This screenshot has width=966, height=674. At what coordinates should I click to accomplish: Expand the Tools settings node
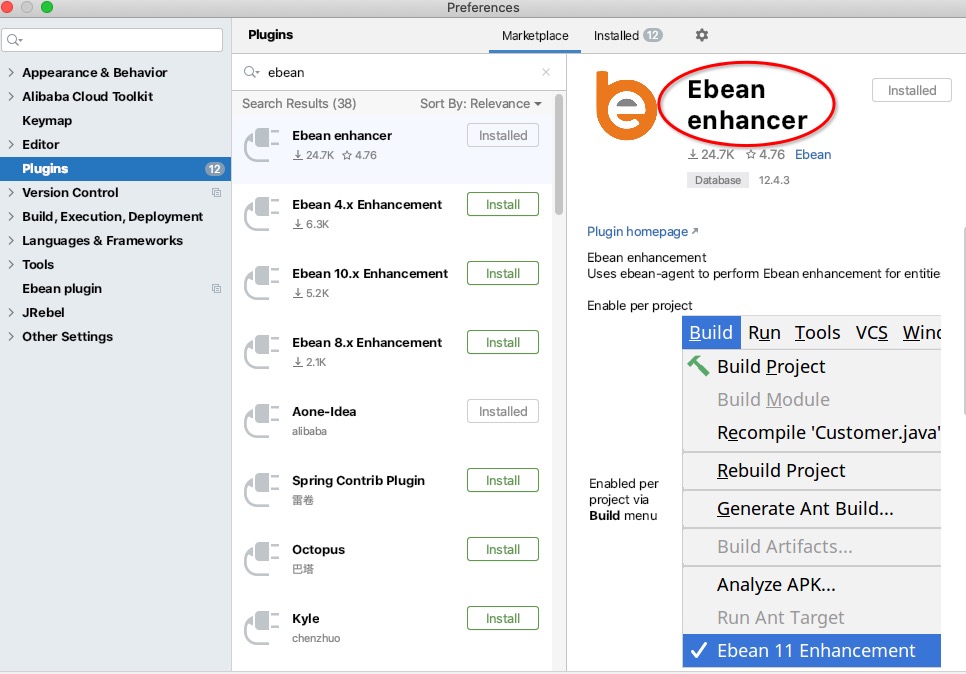10,264
